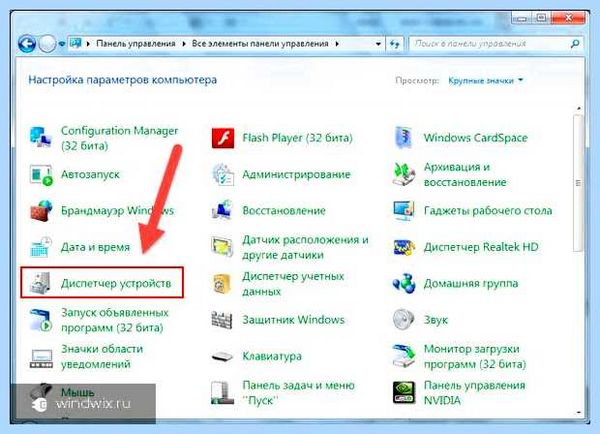Click the Flash Player red icon
The height and width of the screenshot is (434, 600).
(x=223, y=138)
